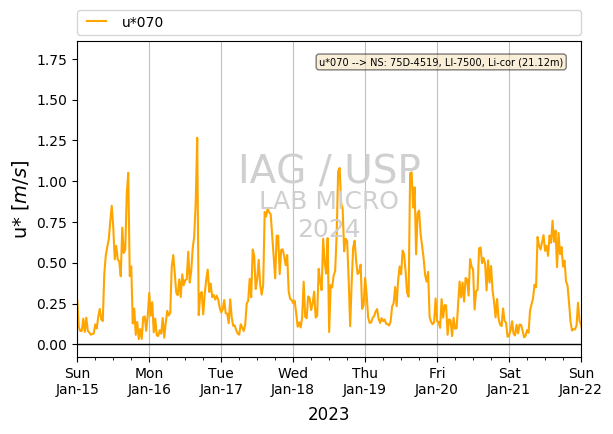
Task: Click the u*070 legend label
Action: (x=142, y=22)
